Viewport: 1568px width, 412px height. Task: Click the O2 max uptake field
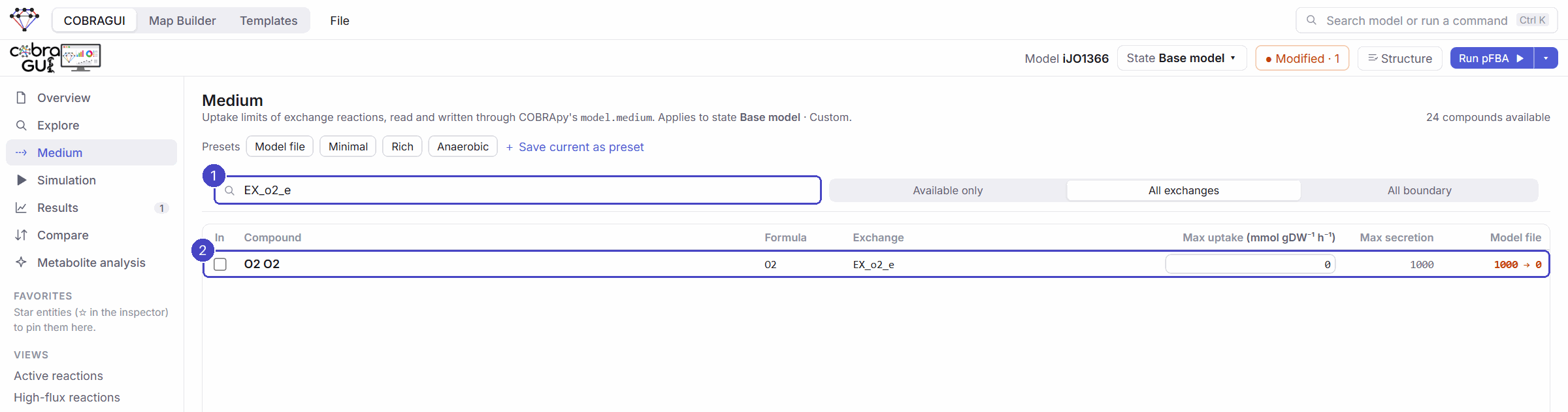(x=1250, y=264)
